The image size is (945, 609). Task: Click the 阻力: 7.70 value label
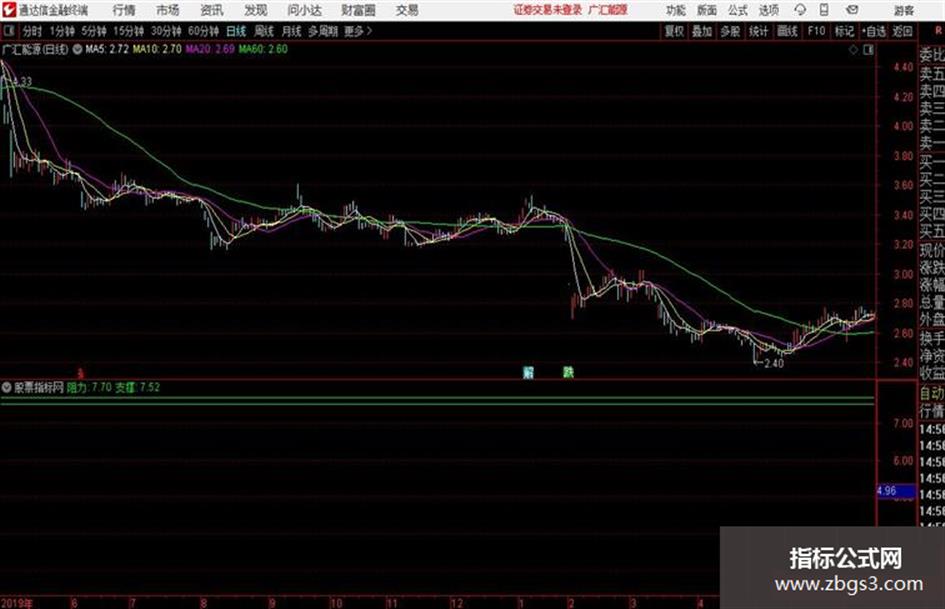pyautogui.click(x=89, y=388)
